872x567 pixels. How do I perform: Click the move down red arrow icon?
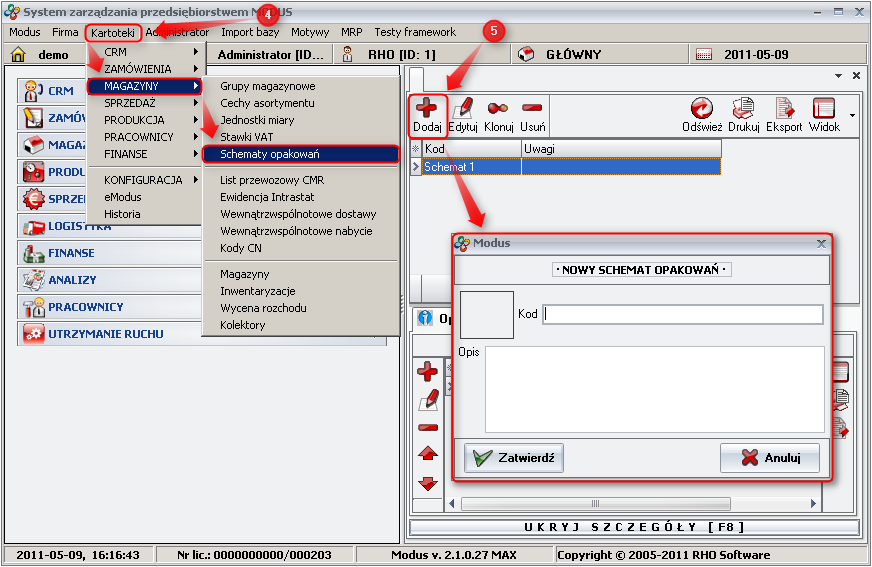click(428, 483)
